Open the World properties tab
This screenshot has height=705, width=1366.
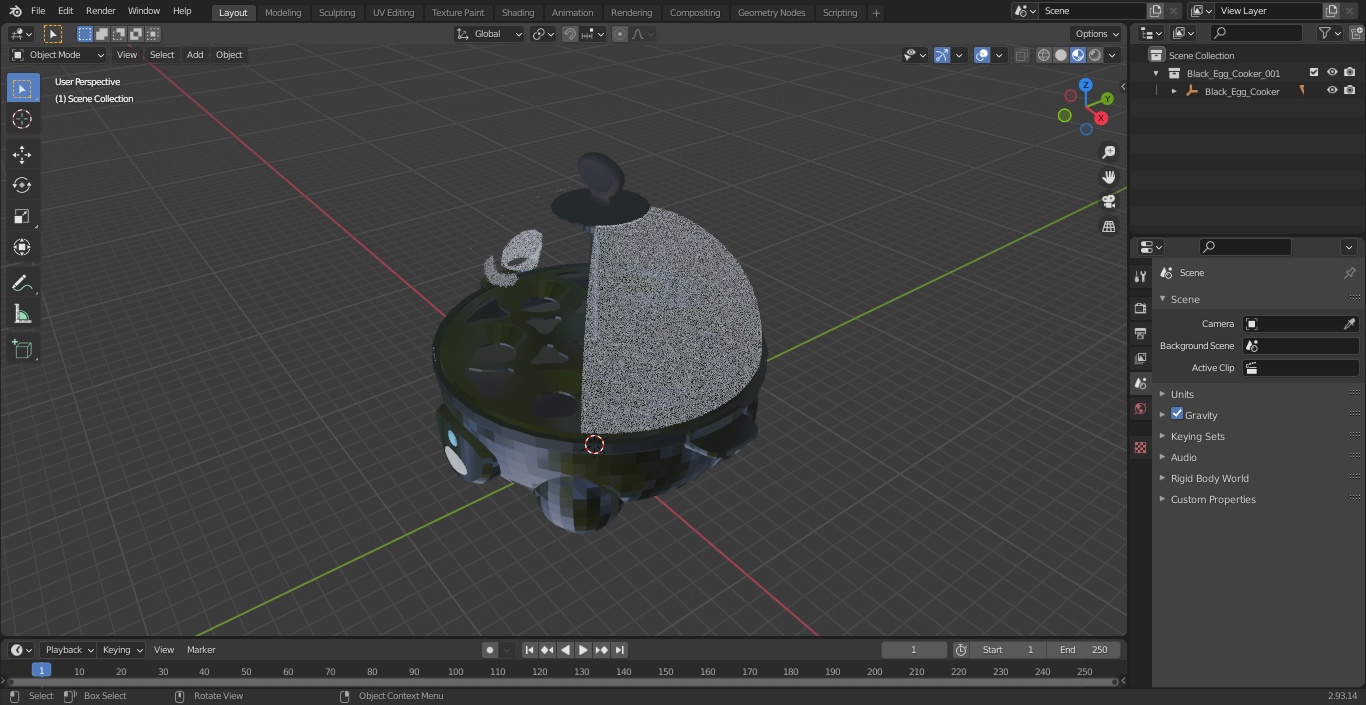[1140, 409]
